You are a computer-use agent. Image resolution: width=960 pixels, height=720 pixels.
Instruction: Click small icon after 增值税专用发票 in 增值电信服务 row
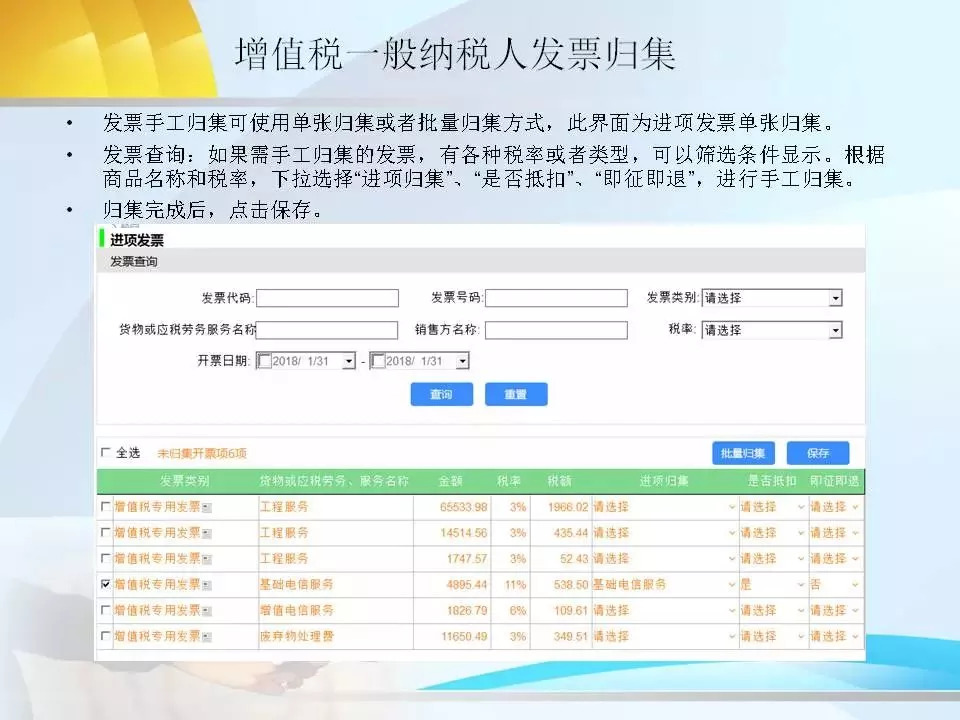click(207, 611)
